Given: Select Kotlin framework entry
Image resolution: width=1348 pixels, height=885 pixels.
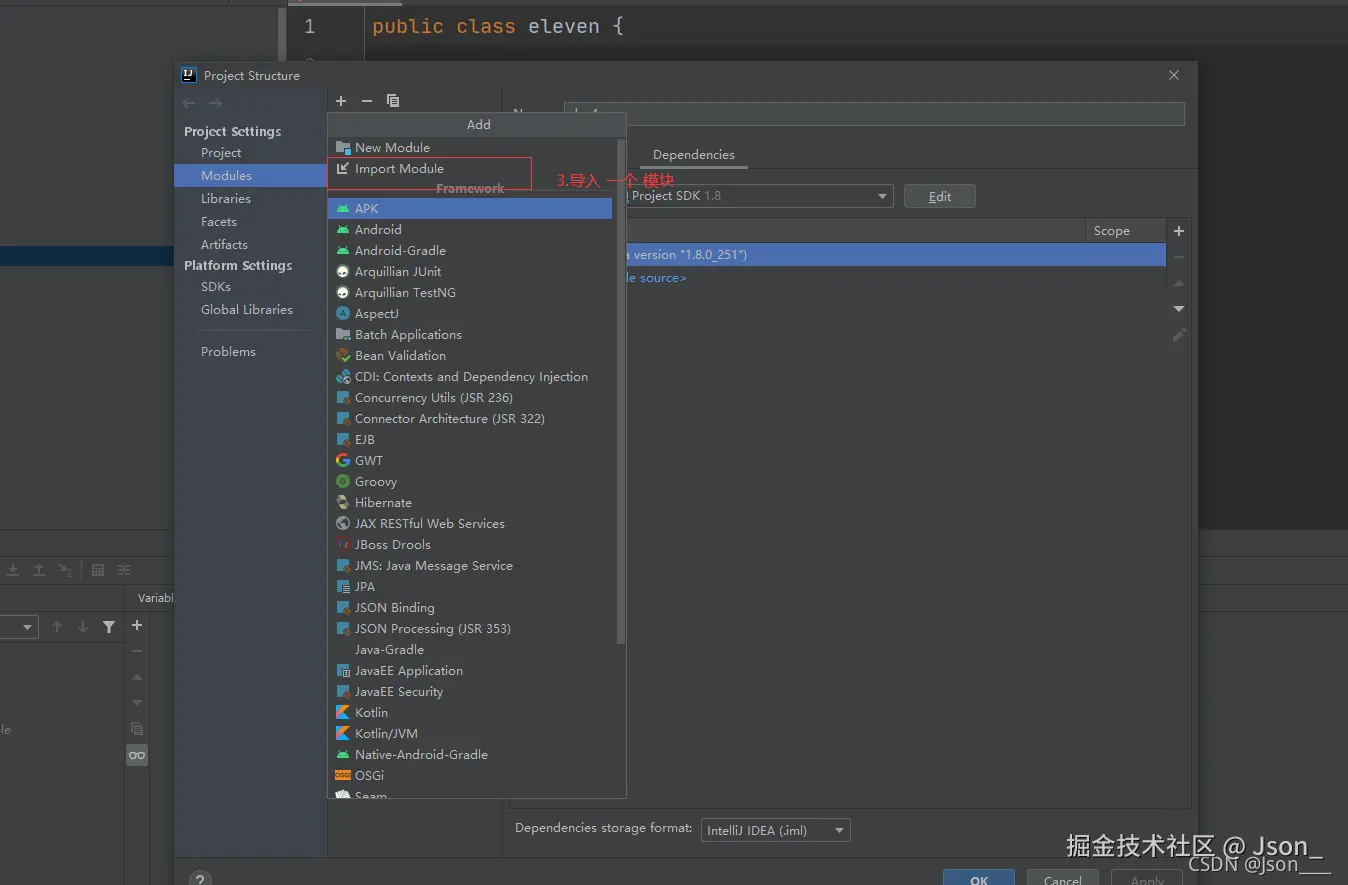Looking at the screenshot, I should 470,712.
